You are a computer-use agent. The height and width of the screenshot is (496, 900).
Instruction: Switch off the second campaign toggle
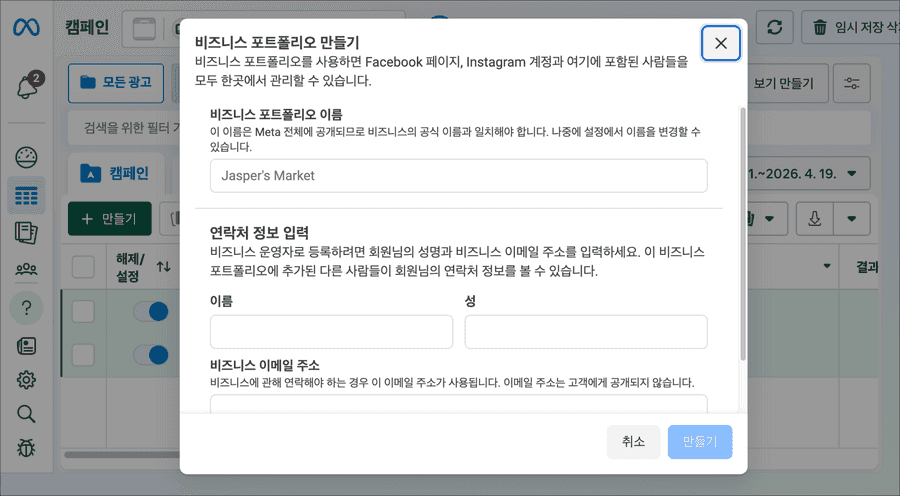tap(151, 355)
